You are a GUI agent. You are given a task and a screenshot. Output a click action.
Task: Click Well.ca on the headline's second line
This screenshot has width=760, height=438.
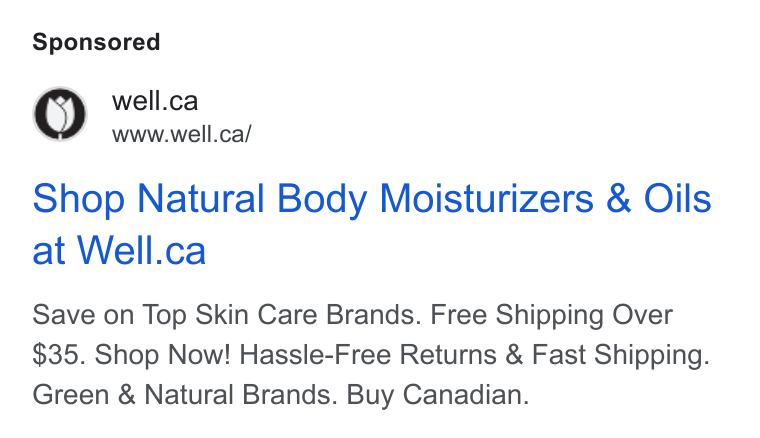pyautogui.click(x=142, y=250)
